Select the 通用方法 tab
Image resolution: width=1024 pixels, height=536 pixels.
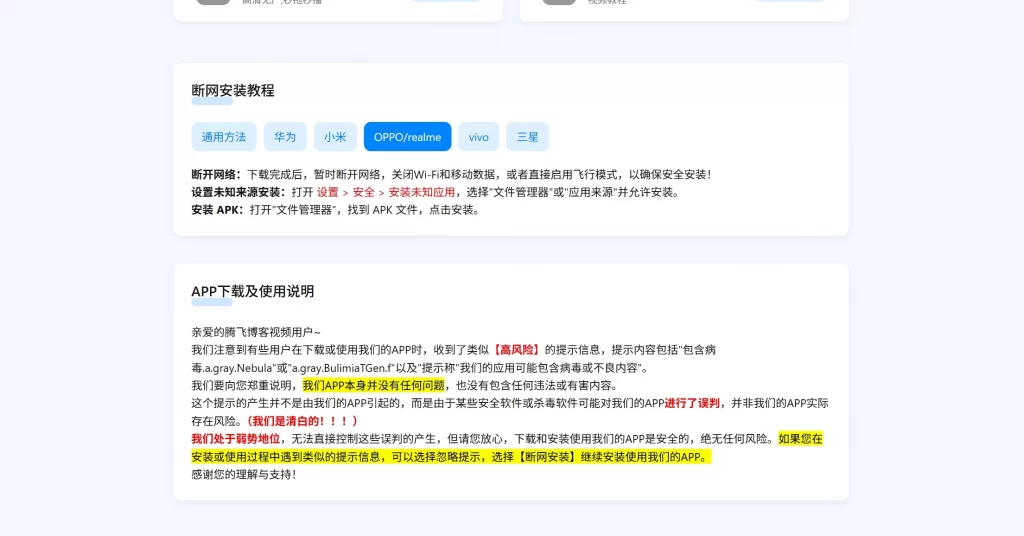click(223, 136)
